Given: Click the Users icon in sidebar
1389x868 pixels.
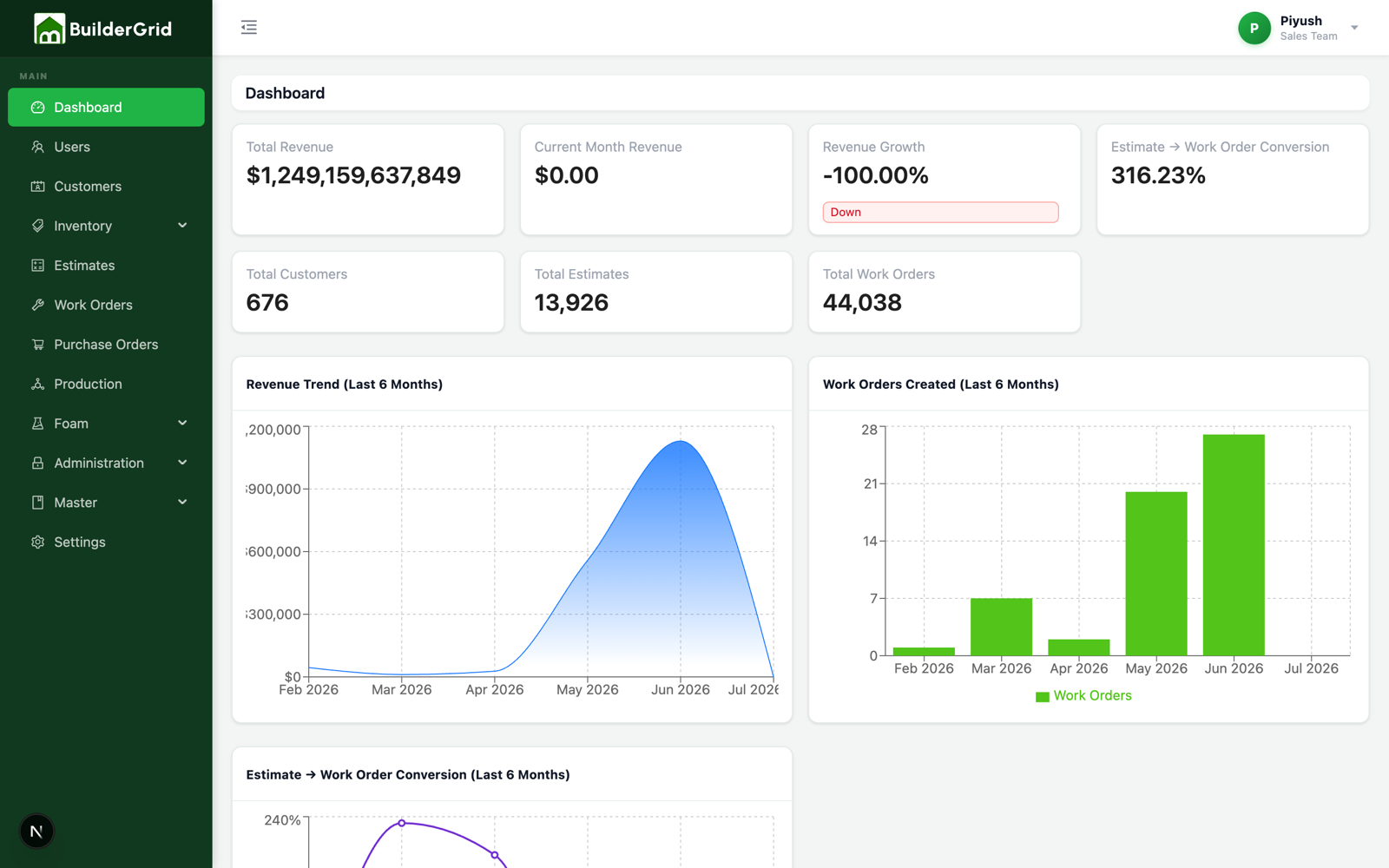Looking at the screenshot, I should coord(37,147).
